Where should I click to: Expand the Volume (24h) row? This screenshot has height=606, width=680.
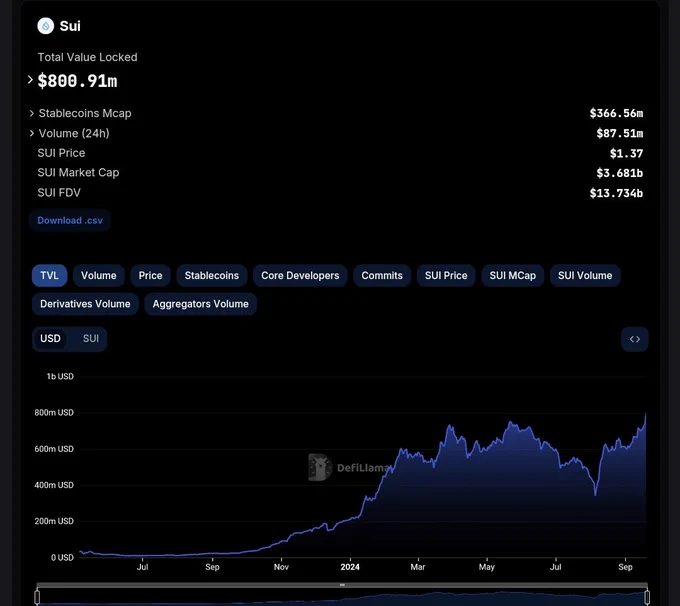click(32, 133)
